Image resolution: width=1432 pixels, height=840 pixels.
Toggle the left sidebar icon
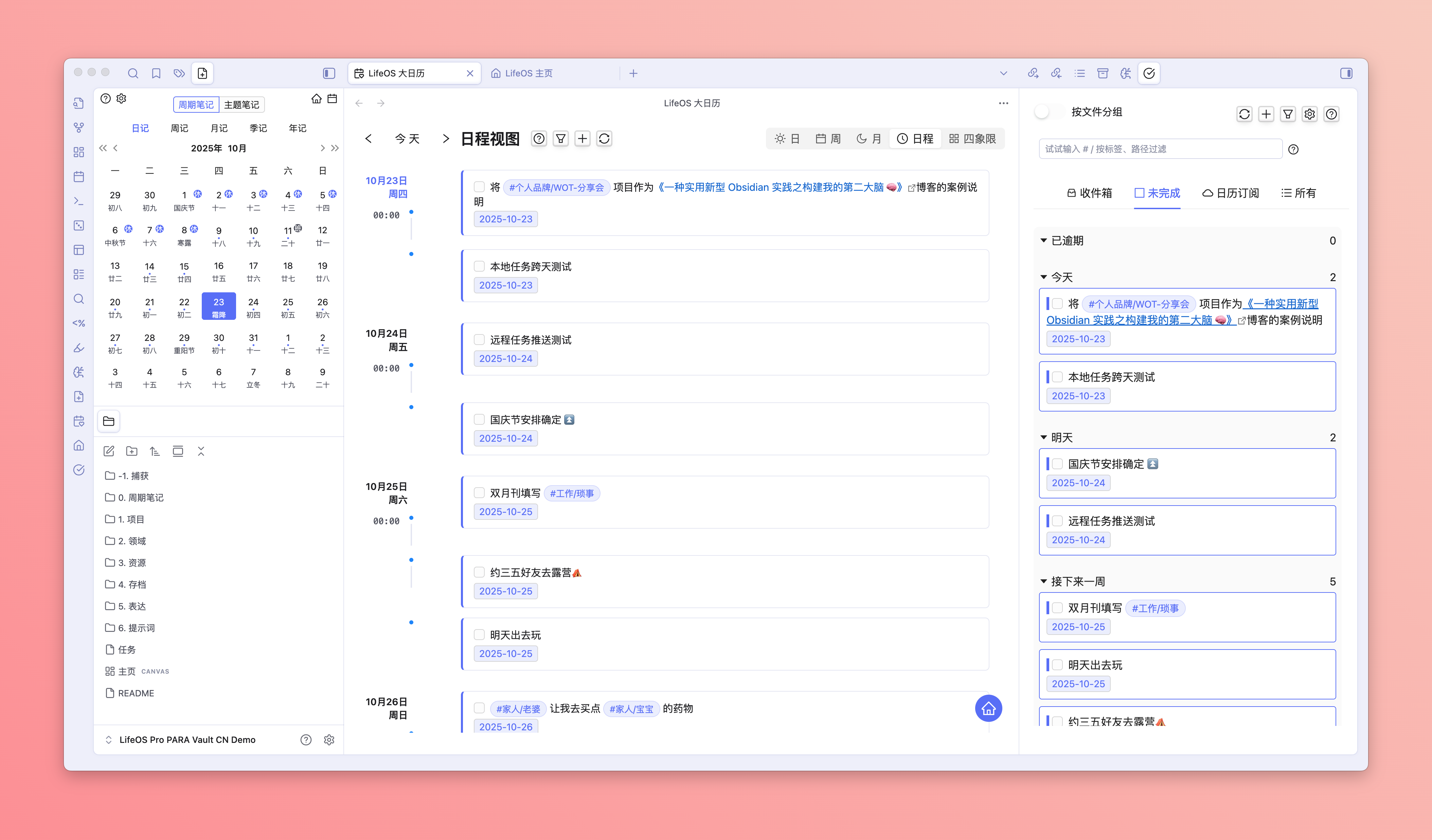click(329, 73)
